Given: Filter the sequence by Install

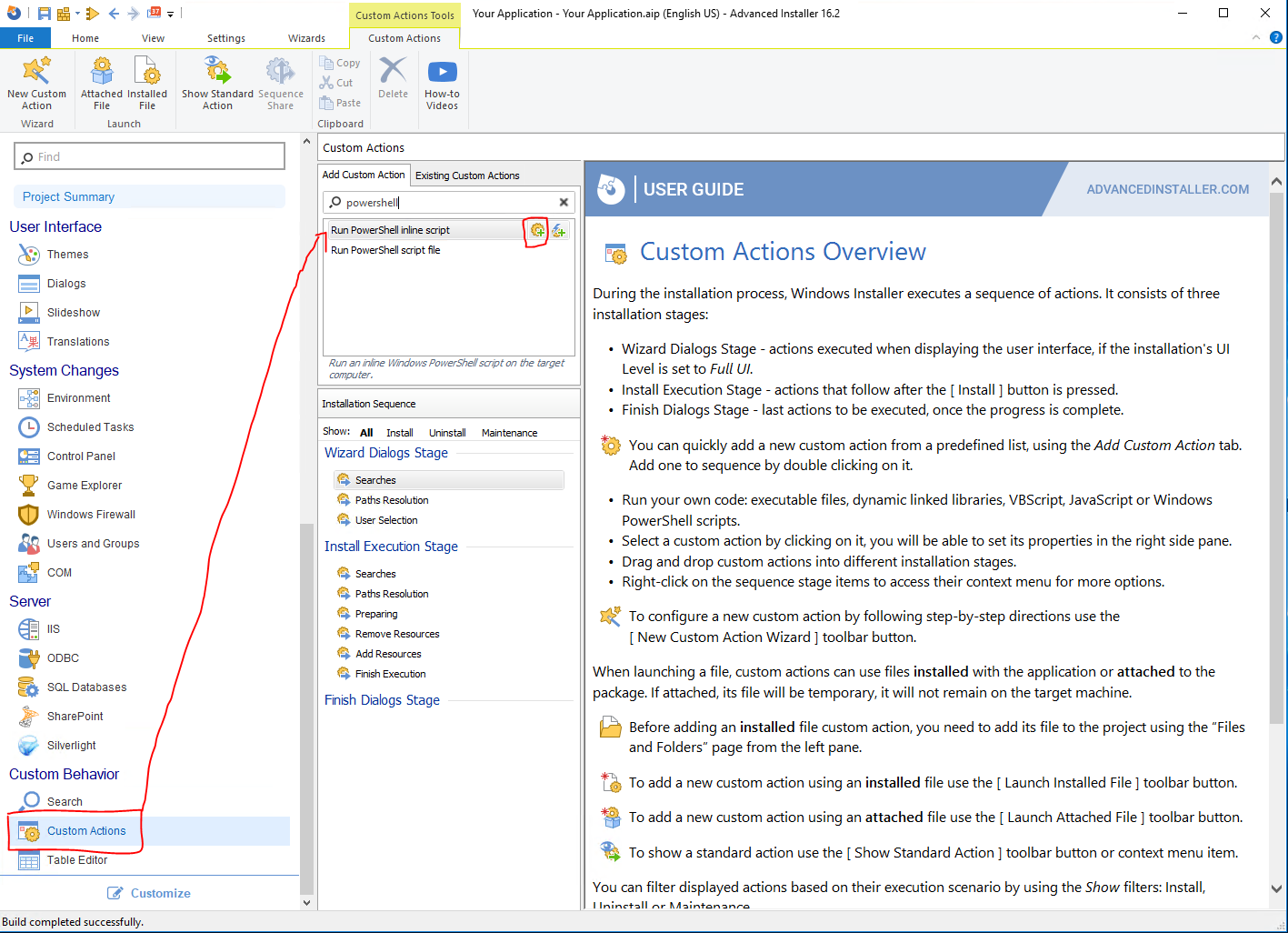Looking at the screenshot, I should point(399,433).
